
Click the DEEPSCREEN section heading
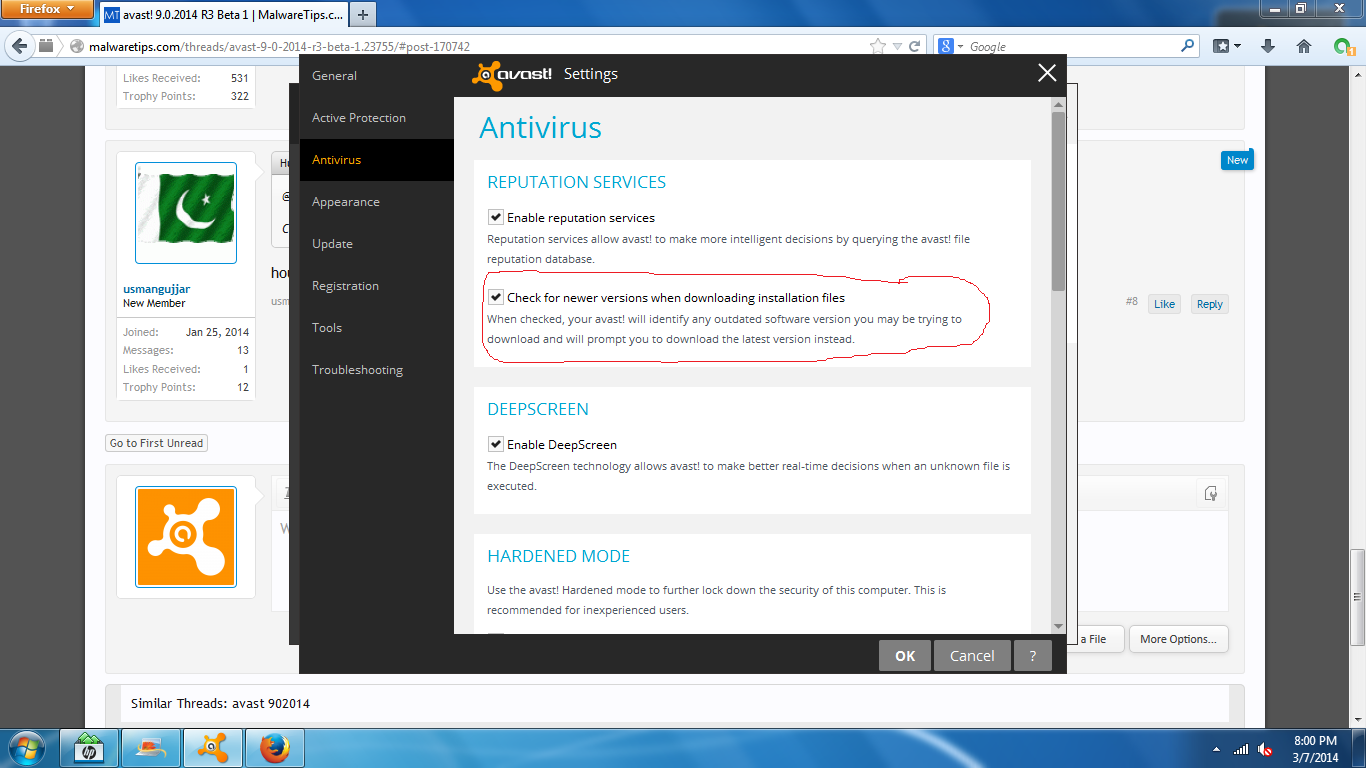pyautogui.click(x=538, y=409)
